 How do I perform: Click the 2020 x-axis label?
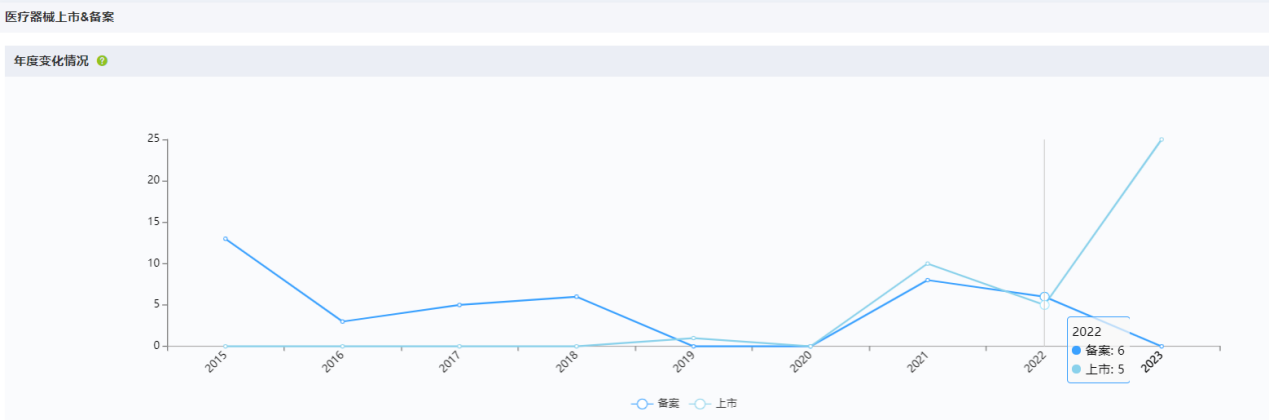point(802,362)
